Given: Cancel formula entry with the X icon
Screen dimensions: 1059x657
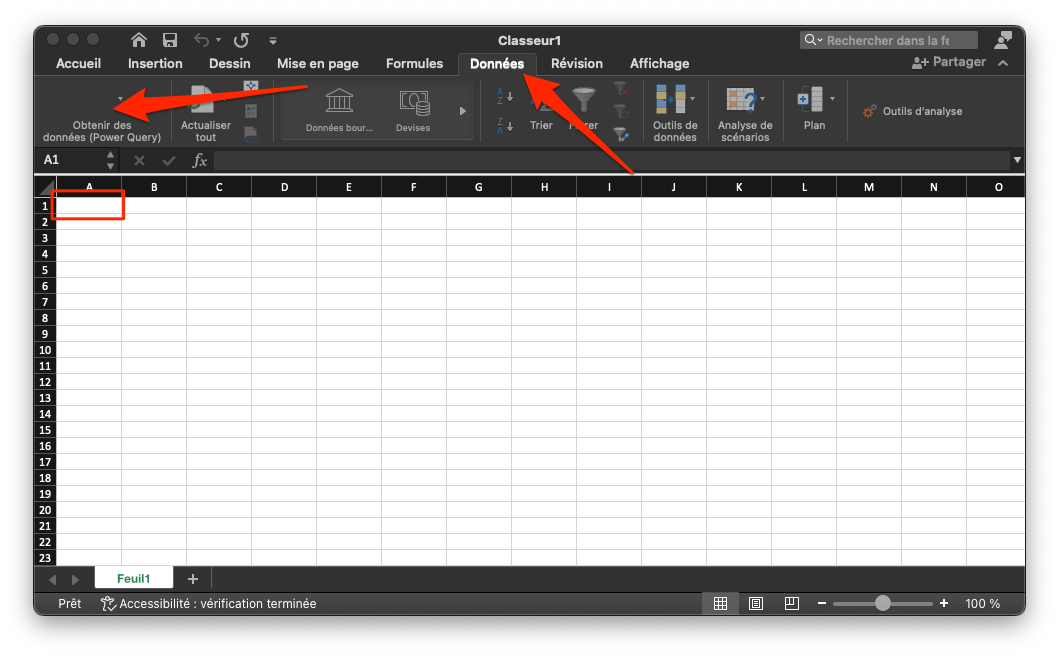Looking at the screenshot, I should coord(139,160).
